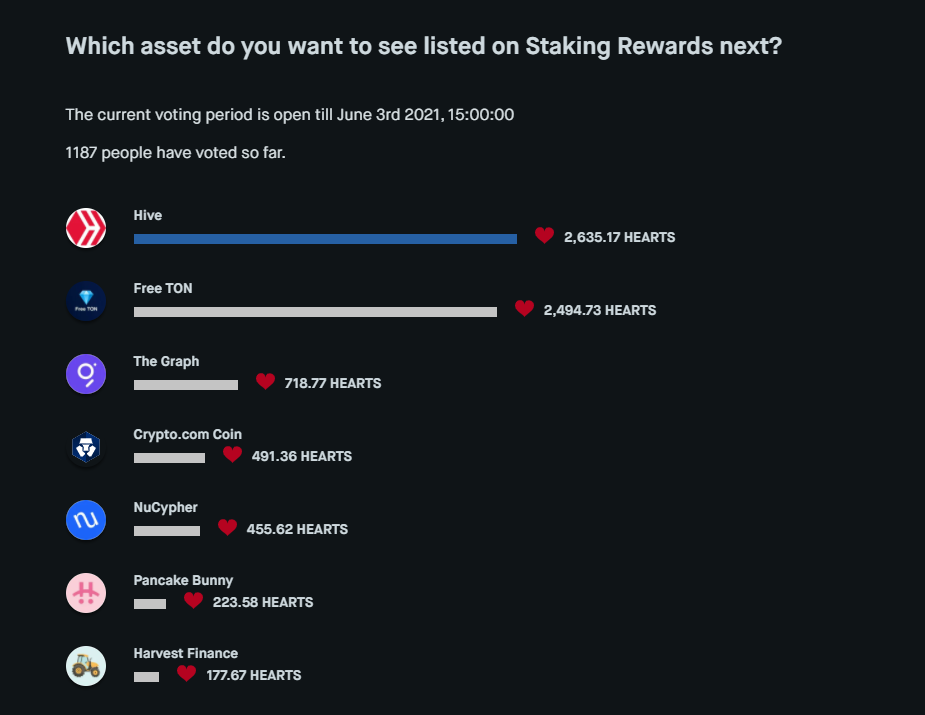Tap the heart next to The Graph
The height and width of the screenshot is (715, 925).
pos(265,382)
